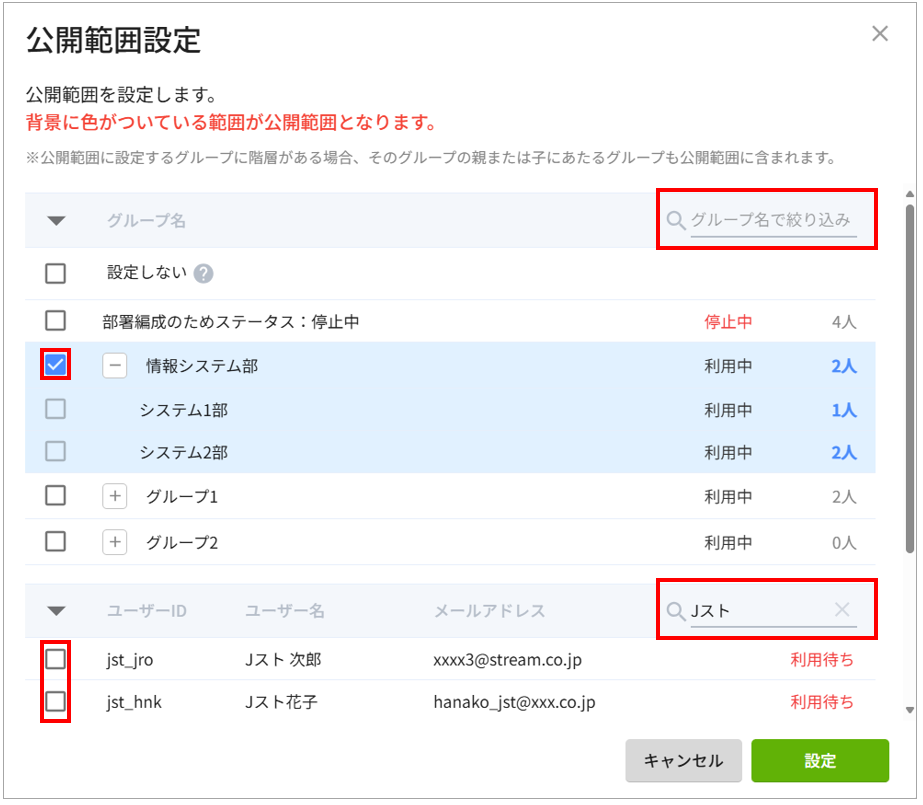This screenshot has width=923, height=805.
Task: Check the 設定しない checkbox
Action: 55,274
